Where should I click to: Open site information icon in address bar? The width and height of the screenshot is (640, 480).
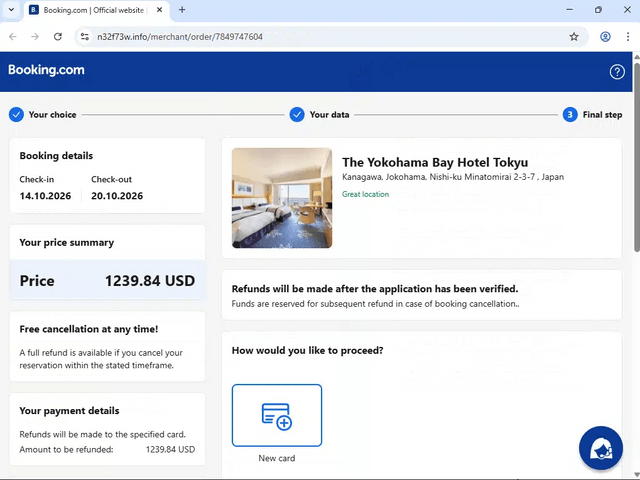click(x=84, y=37)
